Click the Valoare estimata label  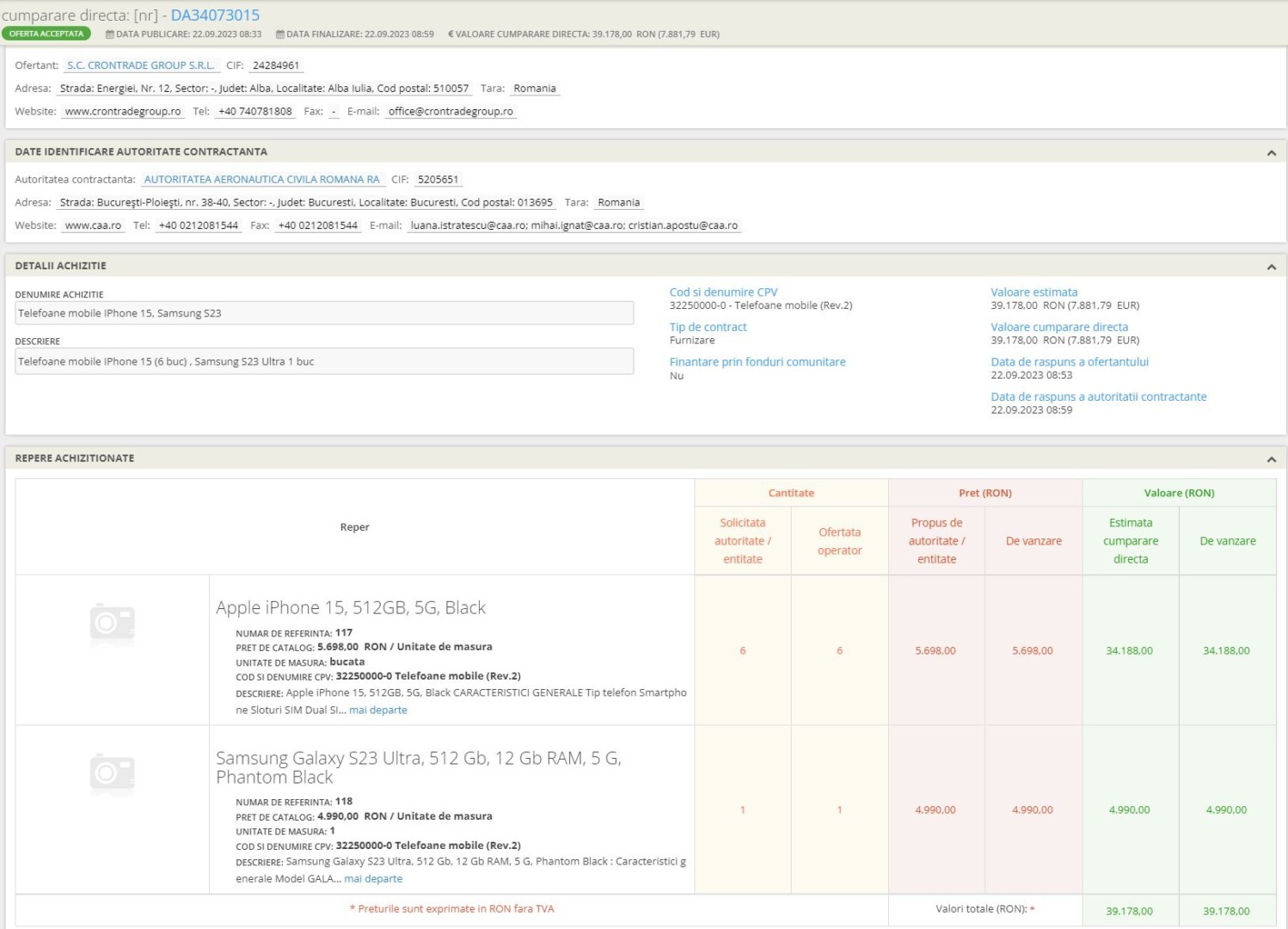point(1033,292)
